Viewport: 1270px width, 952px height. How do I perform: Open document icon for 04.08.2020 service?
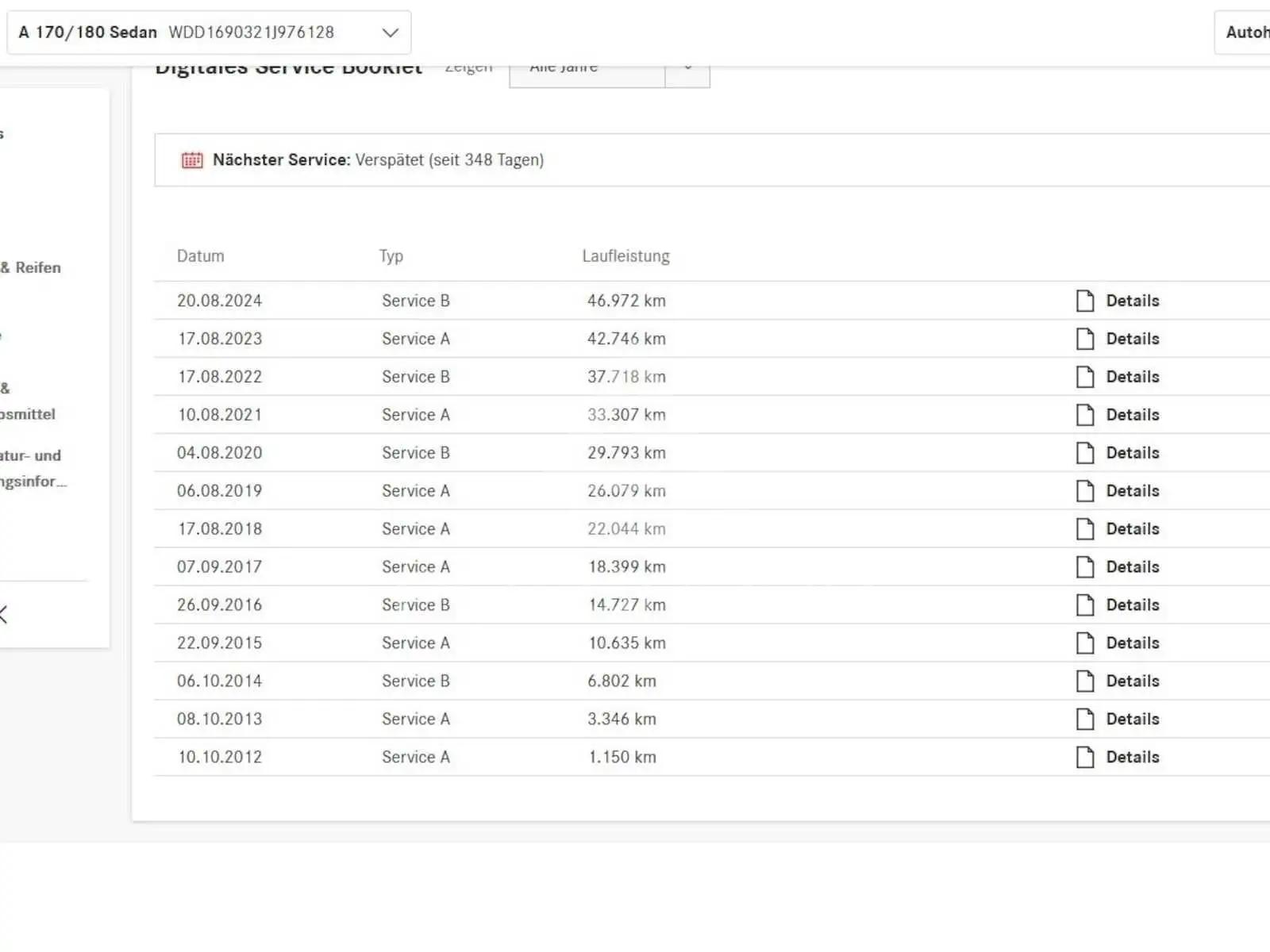(1085, 453)
